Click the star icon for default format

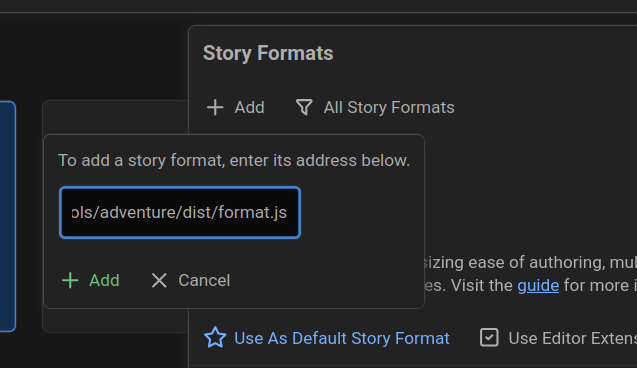point(215,338)
